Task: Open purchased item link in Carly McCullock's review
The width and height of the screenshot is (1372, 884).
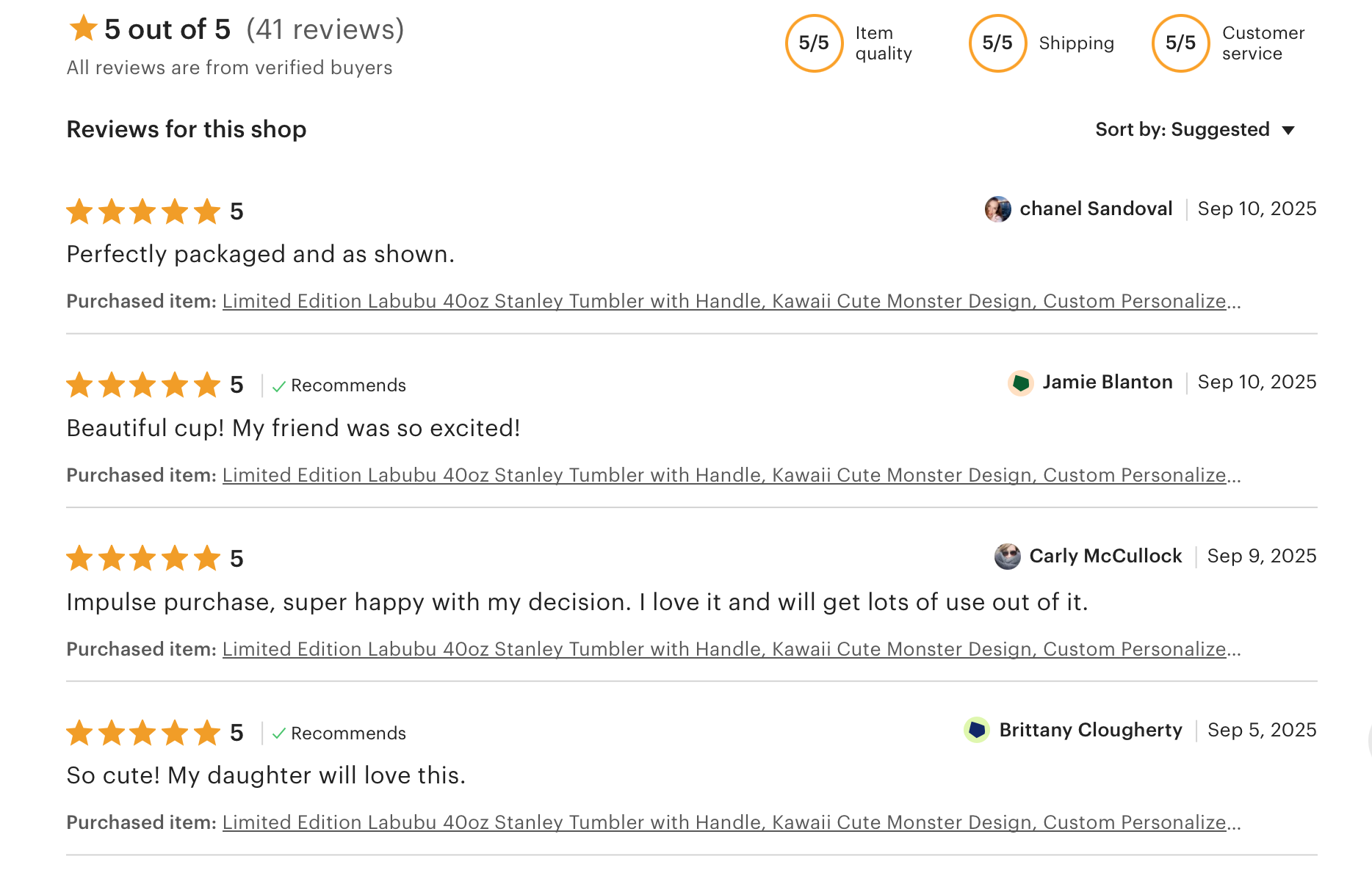Action: point(731,650)
